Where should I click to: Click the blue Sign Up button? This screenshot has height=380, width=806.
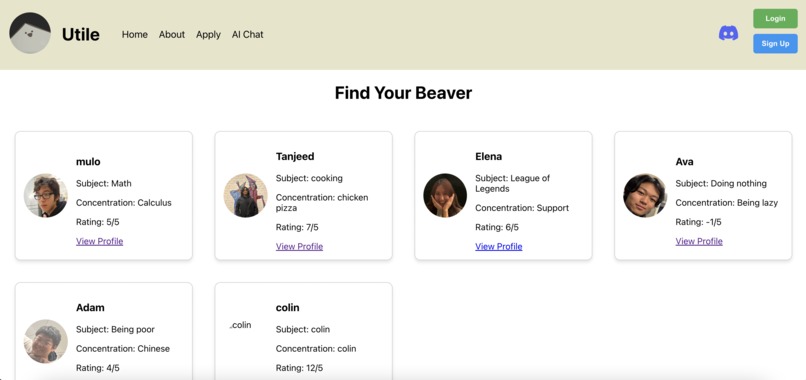775,44
